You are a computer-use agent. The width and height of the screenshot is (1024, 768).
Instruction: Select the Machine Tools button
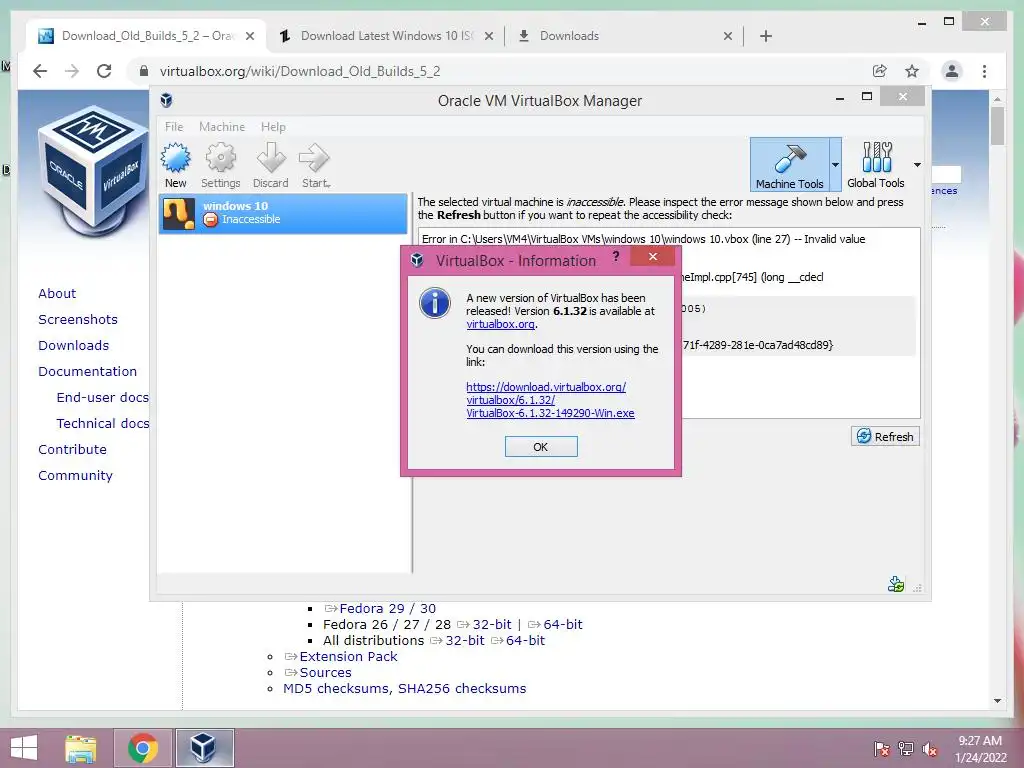(789, 165)
